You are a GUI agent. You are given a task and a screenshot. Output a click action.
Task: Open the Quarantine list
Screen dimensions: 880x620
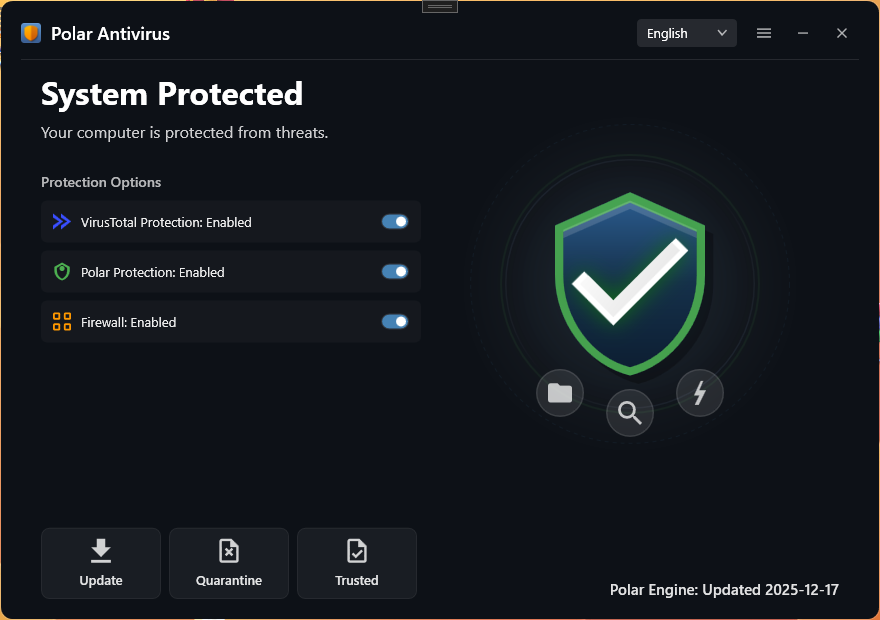click(229, 563)
